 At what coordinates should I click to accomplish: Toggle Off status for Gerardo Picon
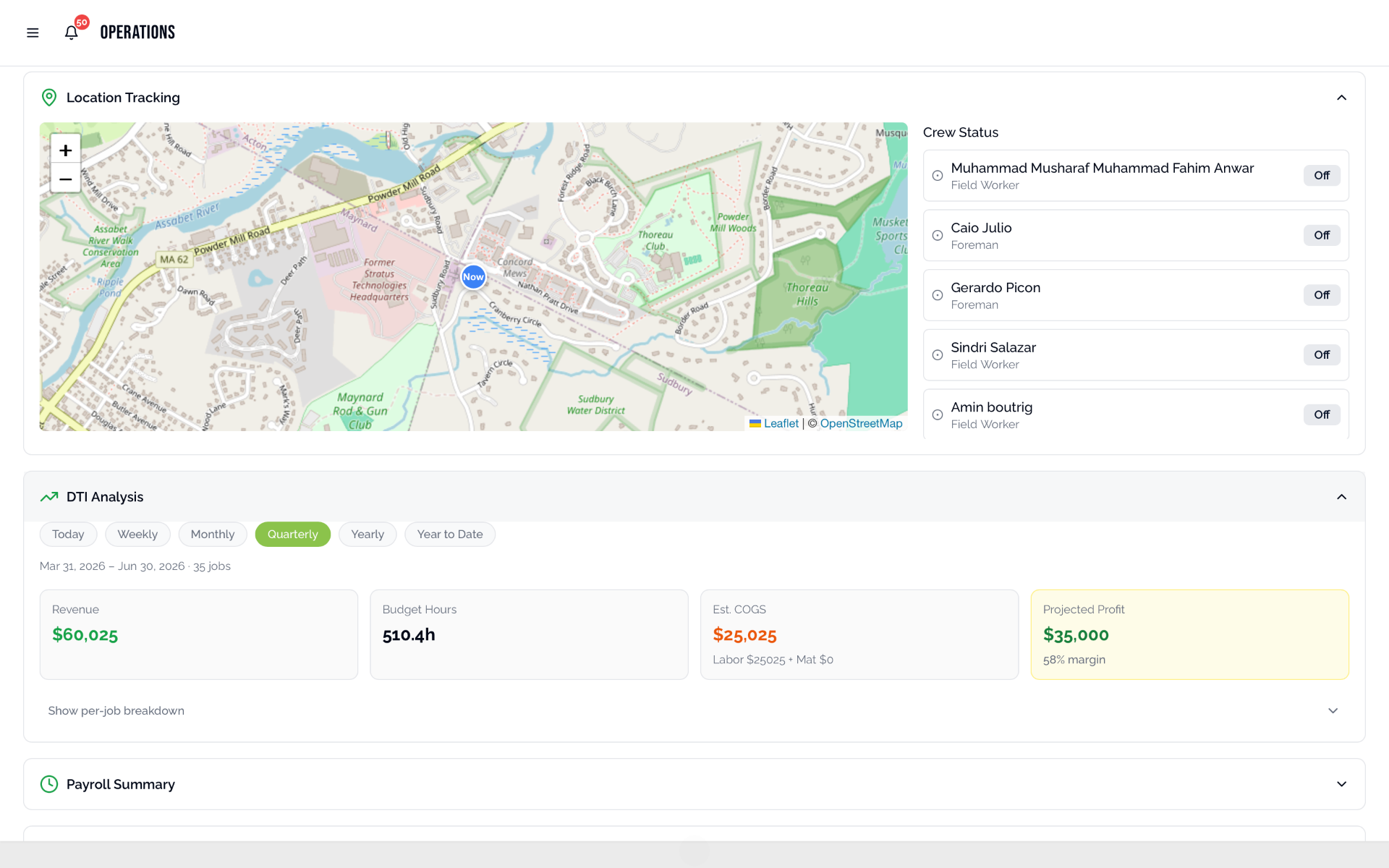tap(1322, 295)
